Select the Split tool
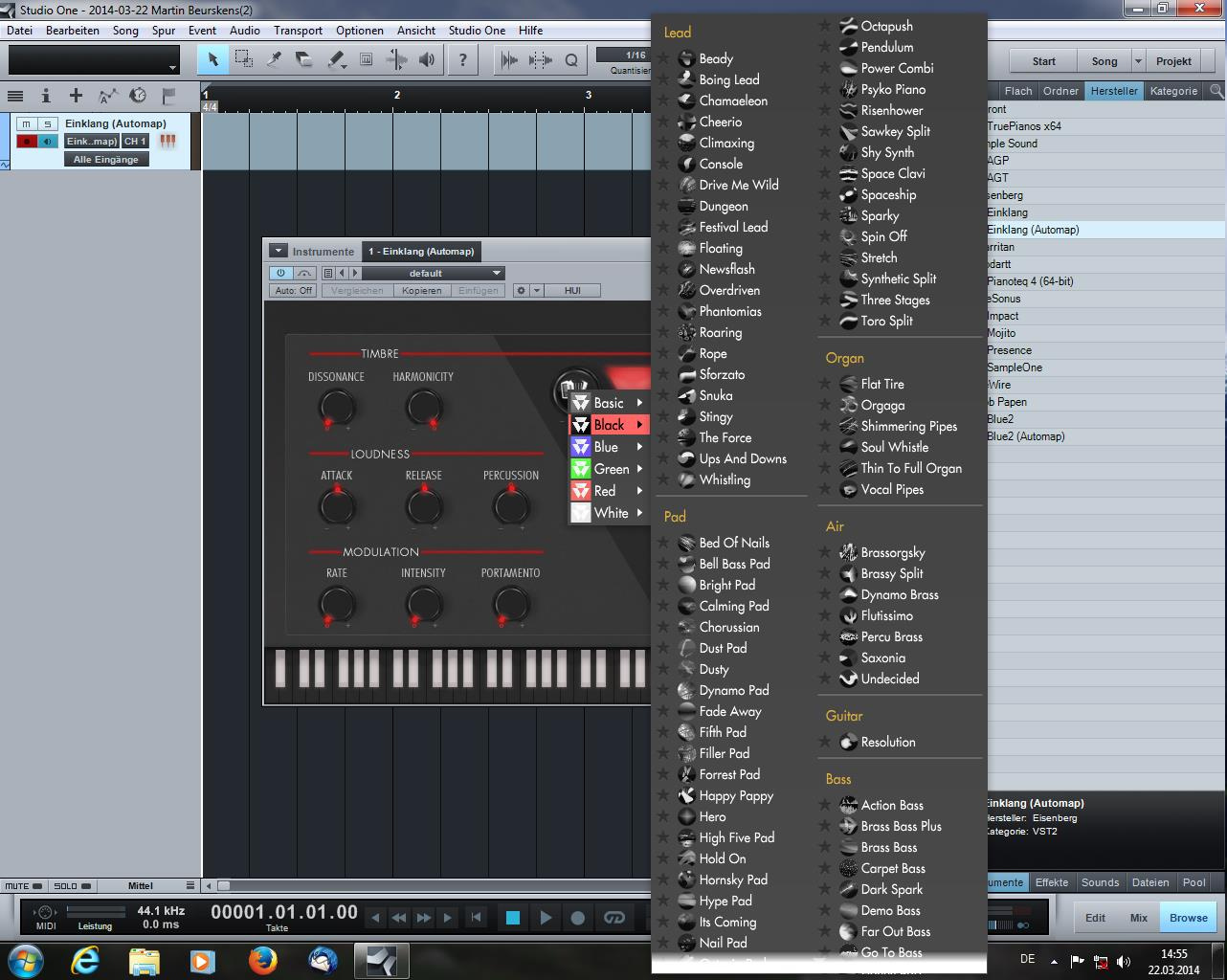 coord(274,60)
